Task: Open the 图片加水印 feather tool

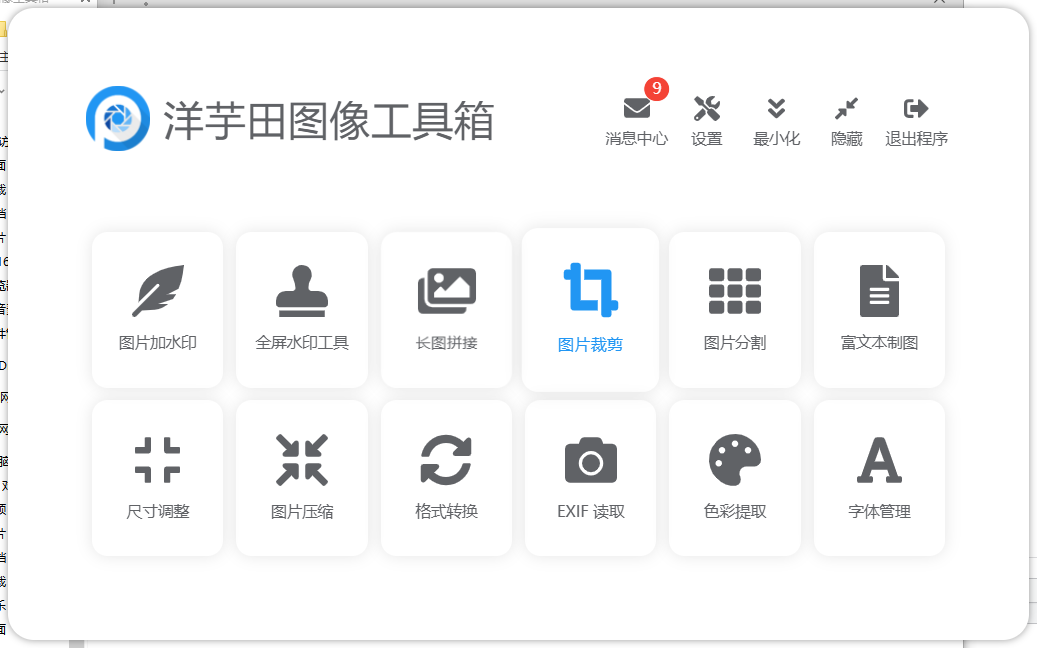Action: coord(157,309)
